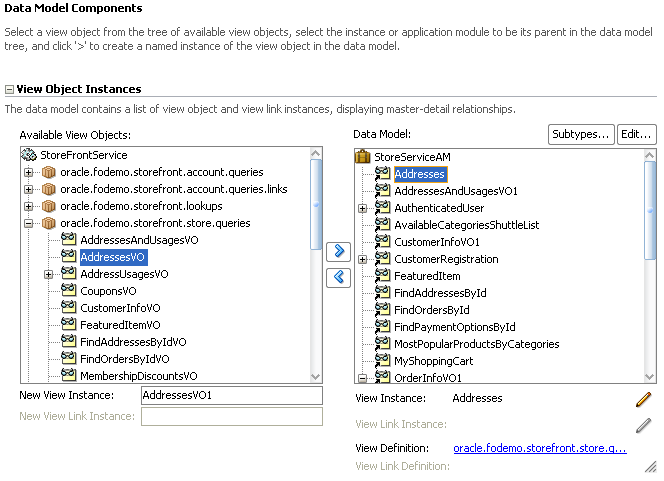The image size is (664, 481).
Task: Click the pencil icon next to View Instance
Action: tap(643, 399)
